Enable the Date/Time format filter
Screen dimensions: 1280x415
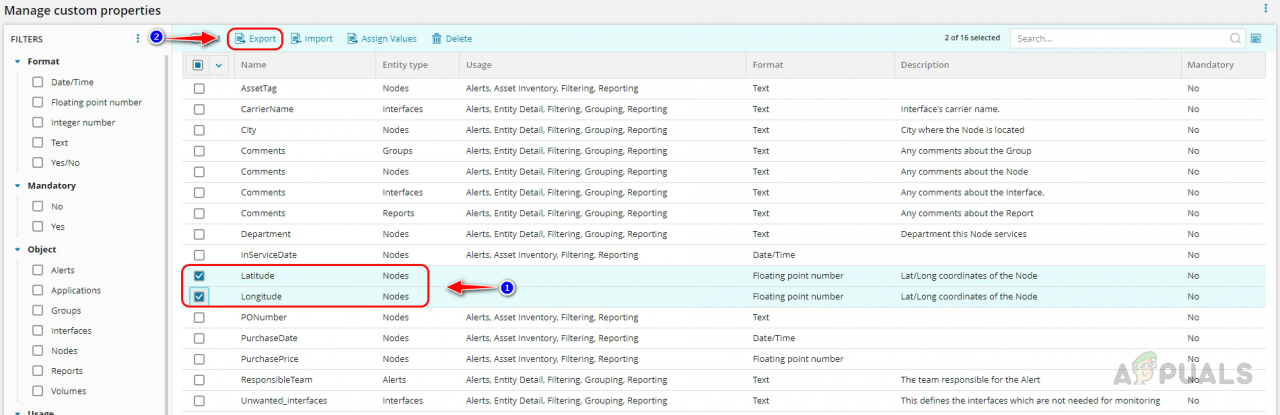coord(38,82)
